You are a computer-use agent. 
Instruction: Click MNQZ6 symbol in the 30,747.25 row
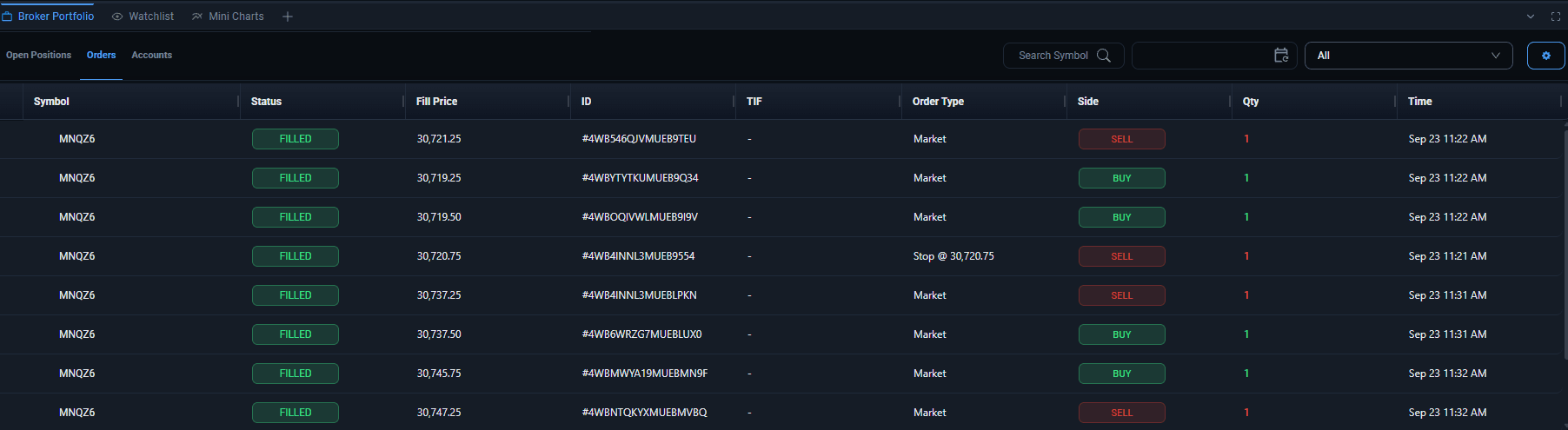click(76, 413)
